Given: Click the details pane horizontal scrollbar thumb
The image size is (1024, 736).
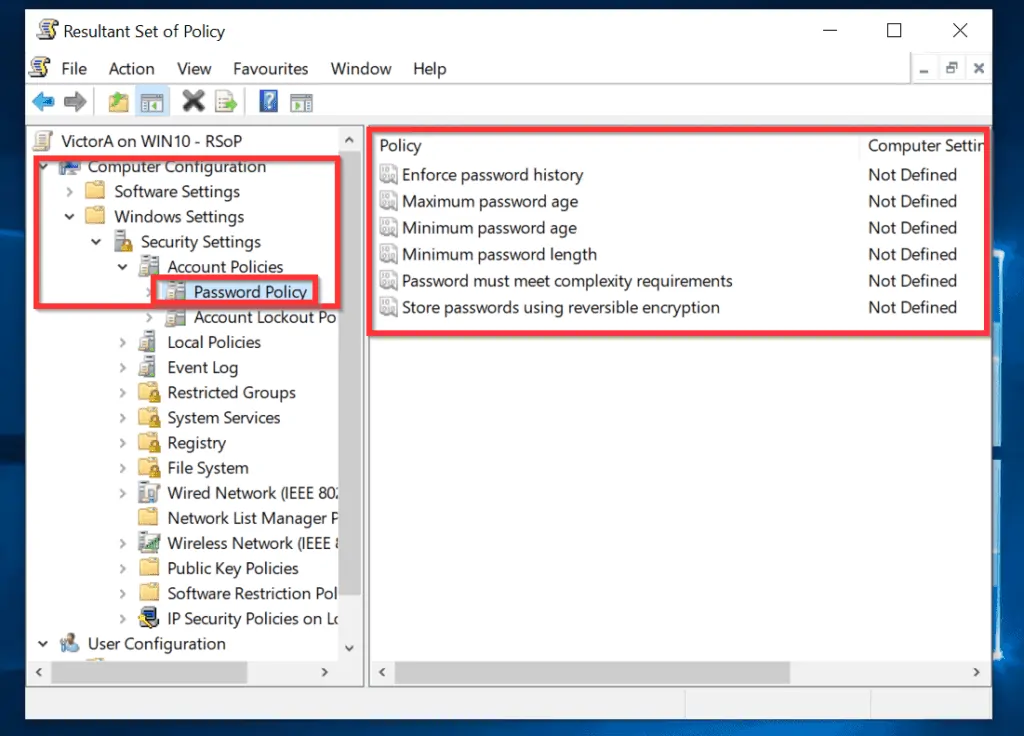Looking at the screenshot, I should click(x=592, y=672).
